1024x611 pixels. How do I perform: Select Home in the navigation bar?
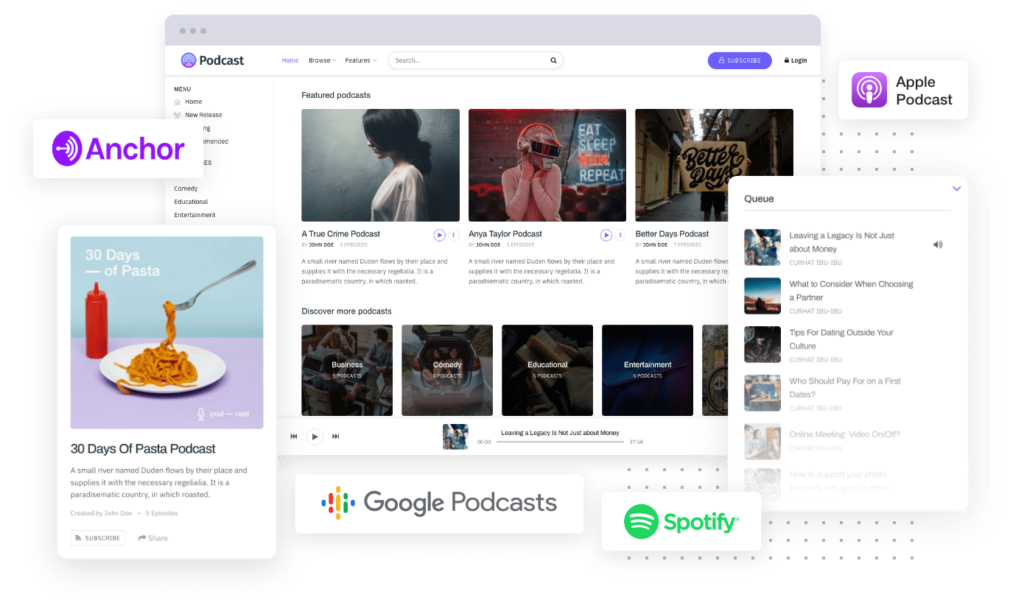(289, 60)
